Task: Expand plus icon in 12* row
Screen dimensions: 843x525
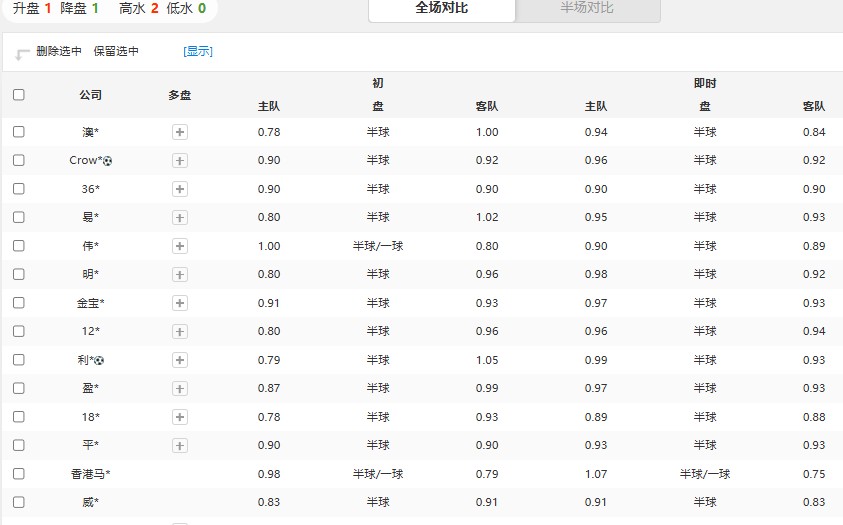Action: 180,332
